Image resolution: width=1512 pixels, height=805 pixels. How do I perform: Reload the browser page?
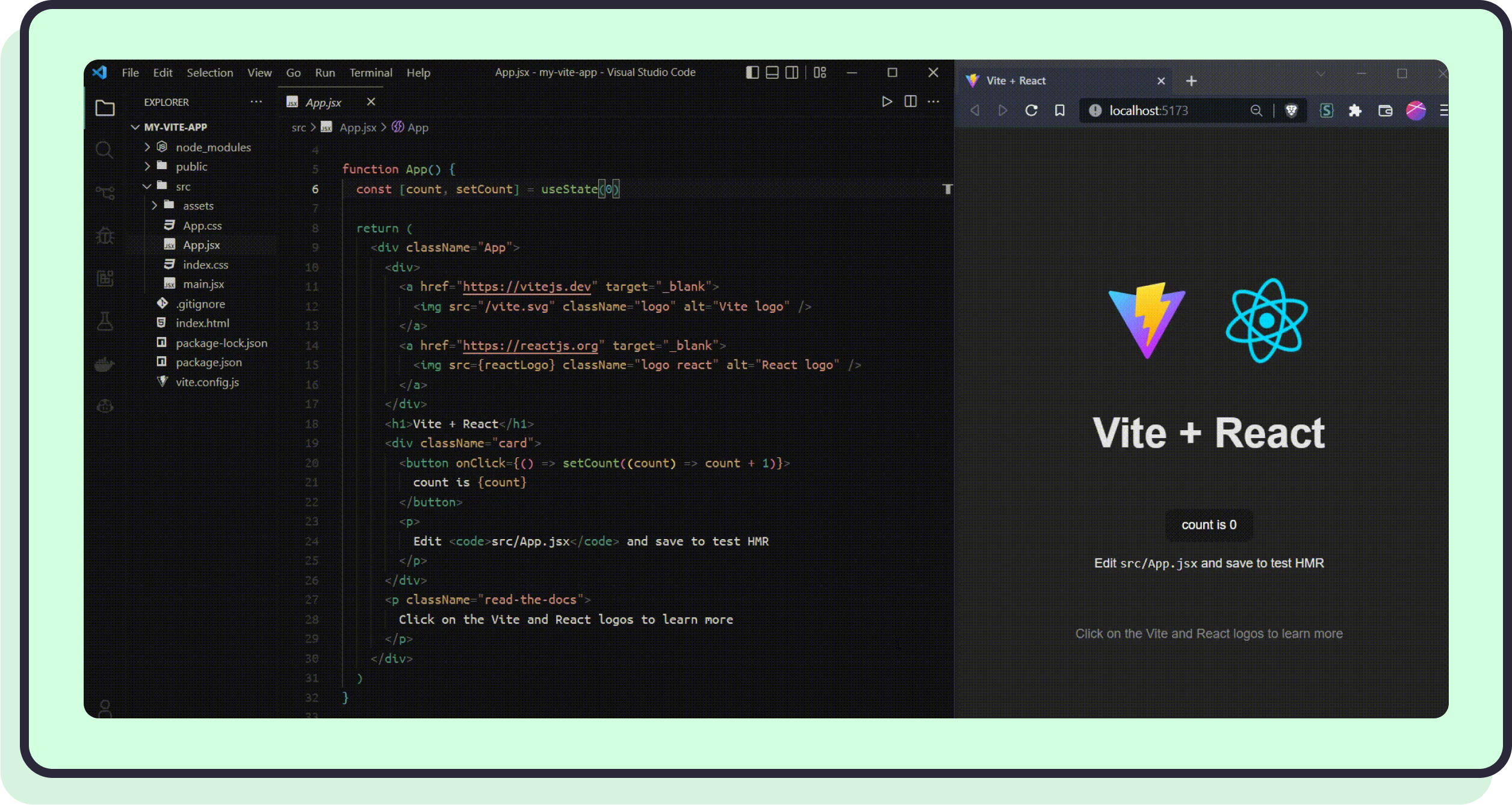pos(1031,111)
